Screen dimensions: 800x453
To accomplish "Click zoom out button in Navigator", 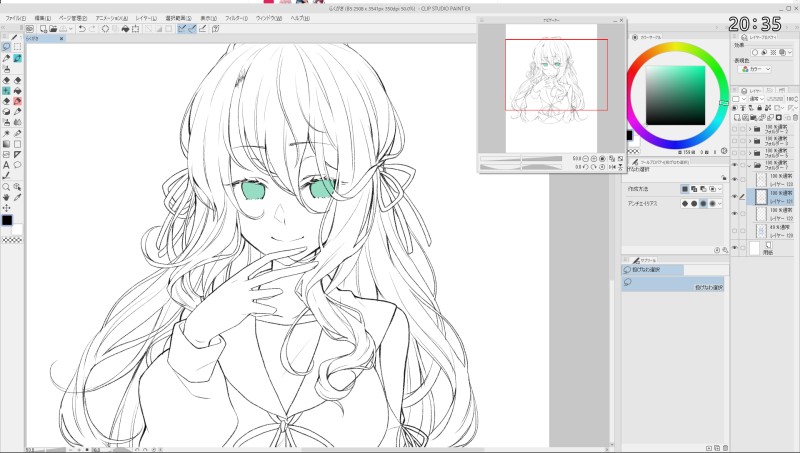I will pos(585,159).
